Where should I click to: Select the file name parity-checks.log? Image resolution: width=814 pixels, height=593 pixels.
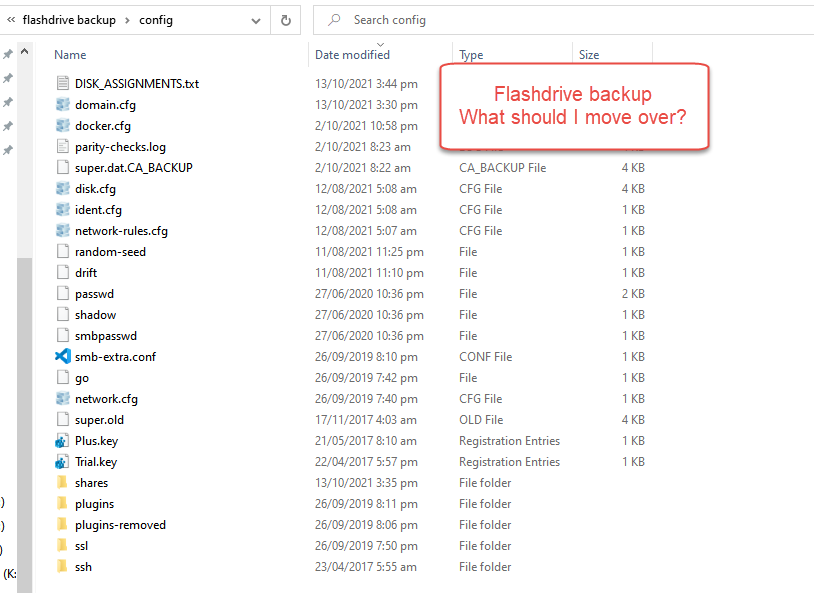click(x=120, y=147)
